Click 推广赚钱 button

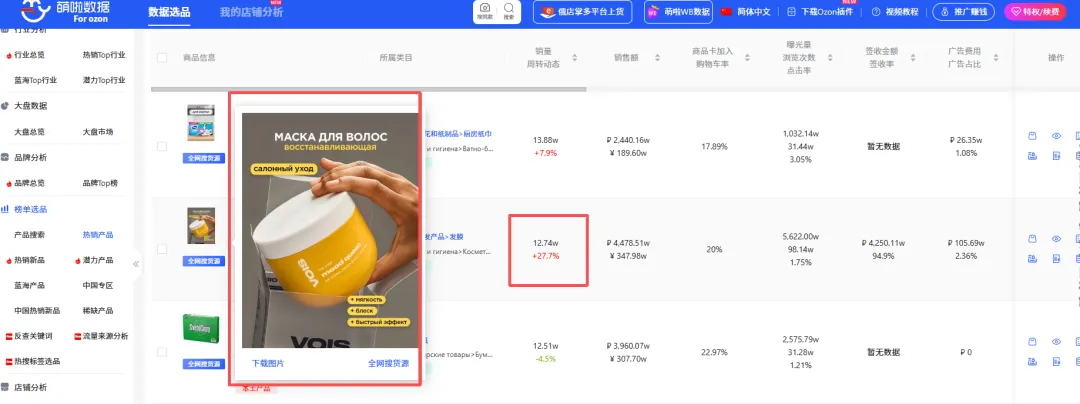pyautogui.click(x=963, y=12)
